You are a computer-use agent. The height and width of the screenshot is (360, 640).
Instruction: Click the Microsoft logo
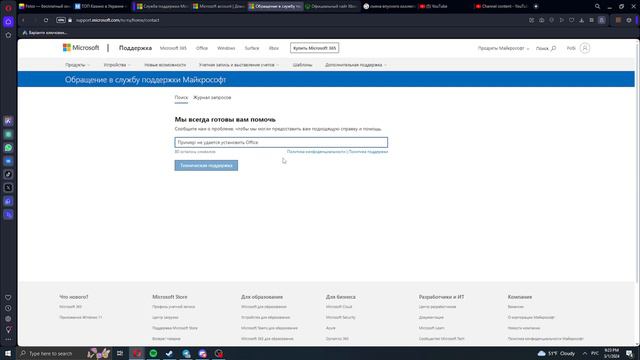point(81,48)
